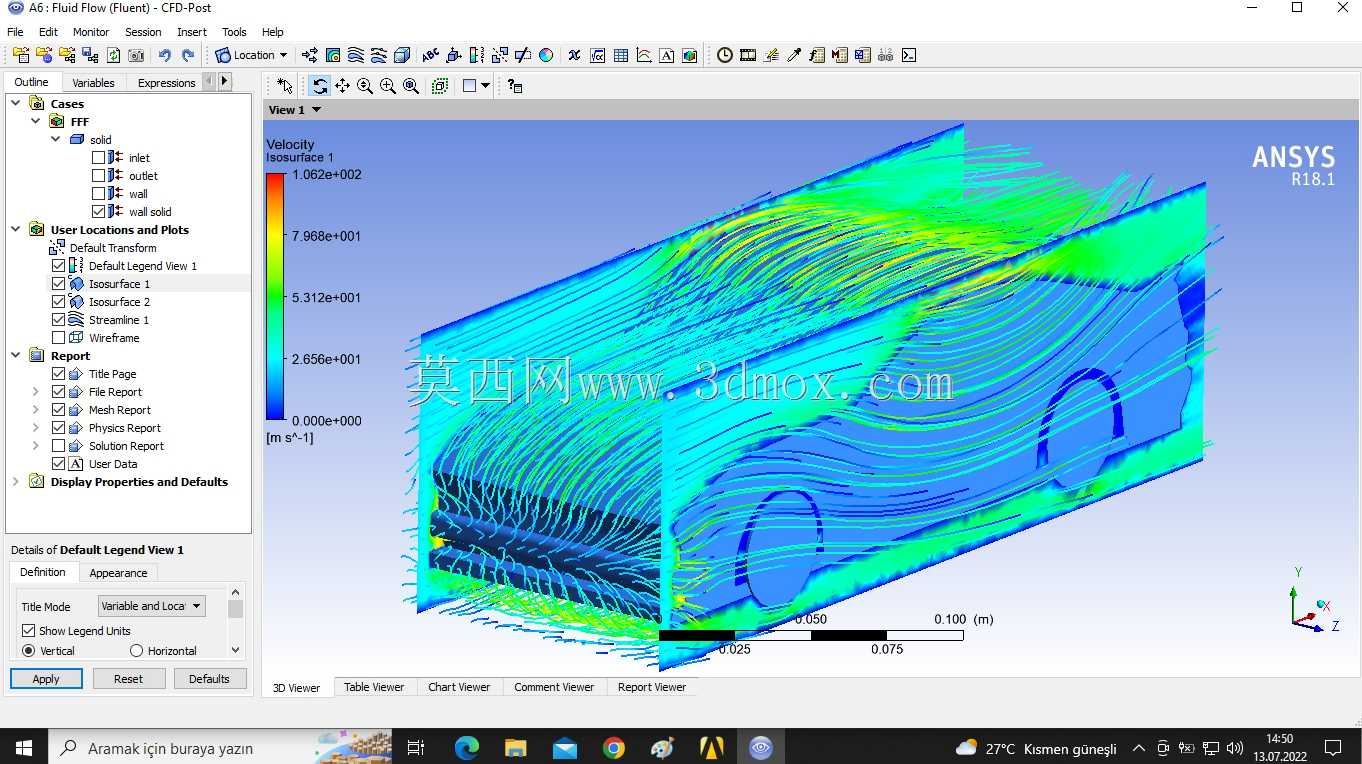Insert a Volume Rendering cube icon

(x=401, y=55)
